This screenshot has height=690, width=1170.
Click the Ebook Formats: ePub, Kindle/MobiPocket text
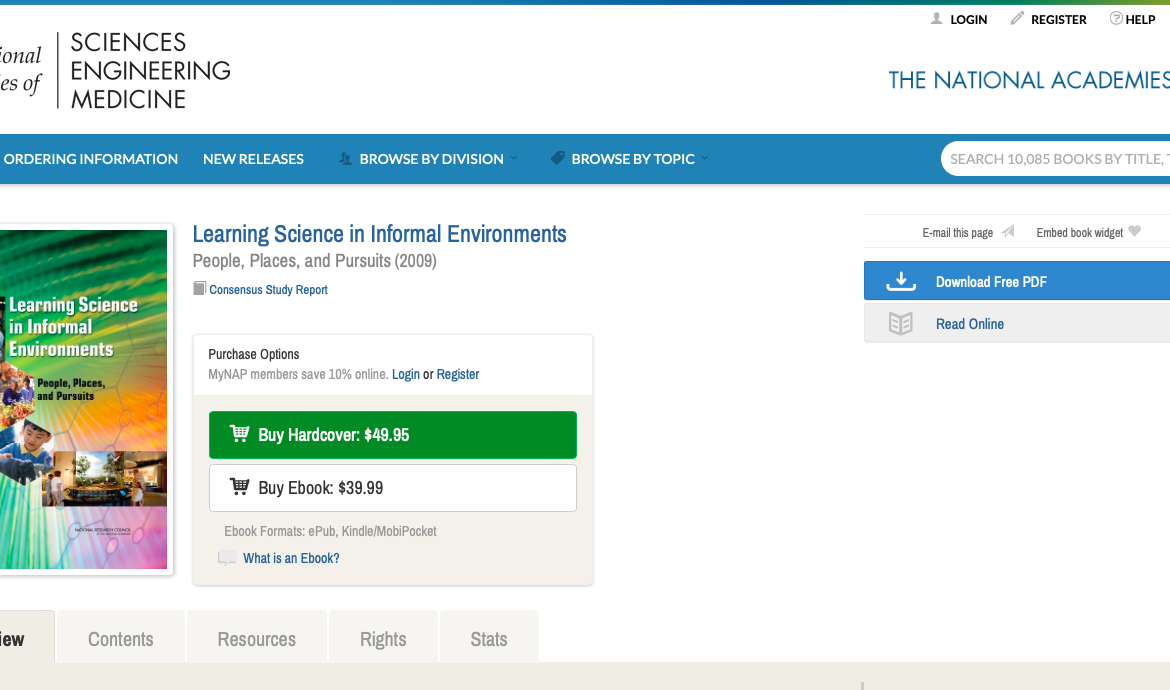tap(330, 531)
